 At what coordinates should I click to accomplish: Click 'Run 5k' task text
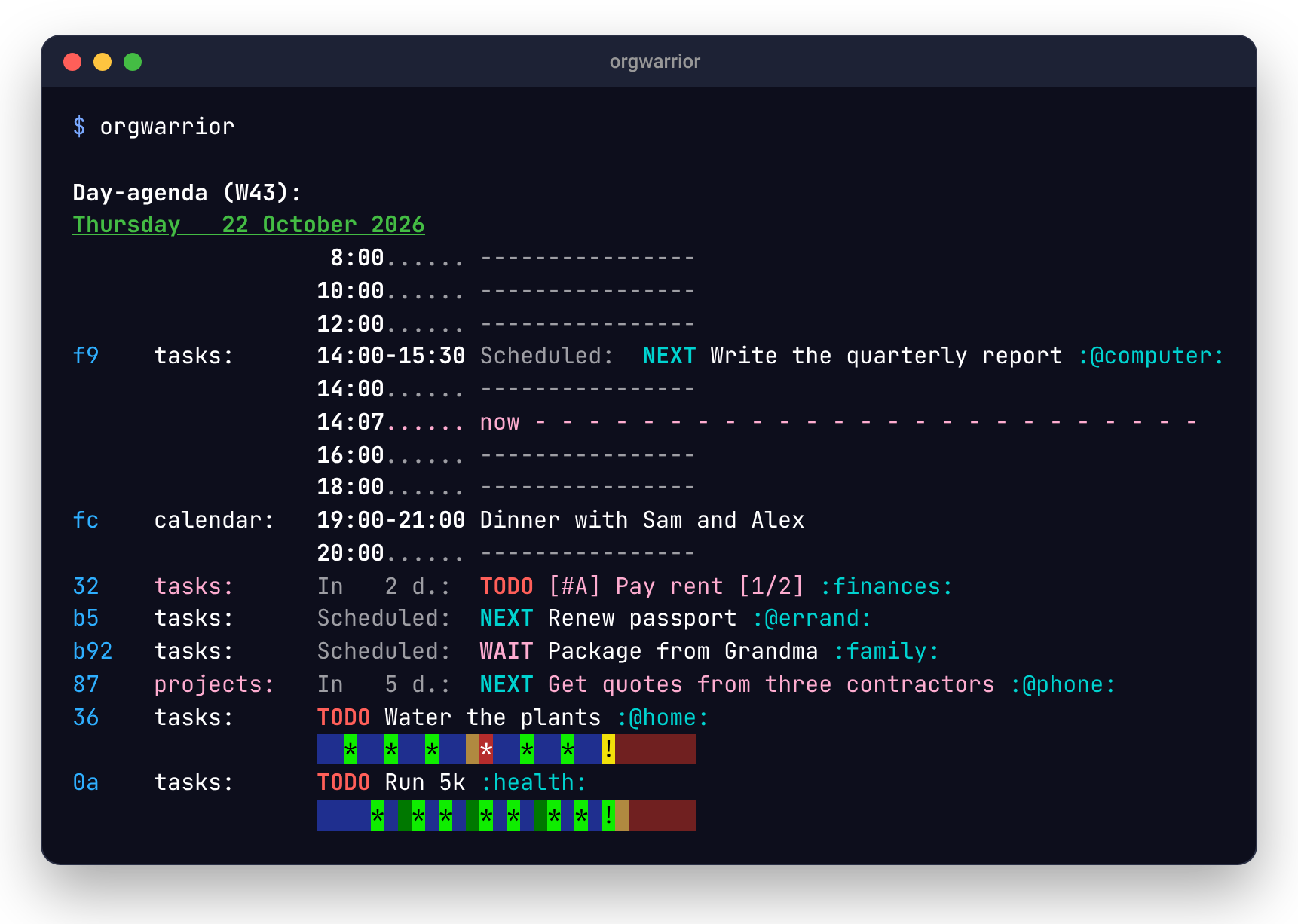pyautogui.click(x=425, y=782)
